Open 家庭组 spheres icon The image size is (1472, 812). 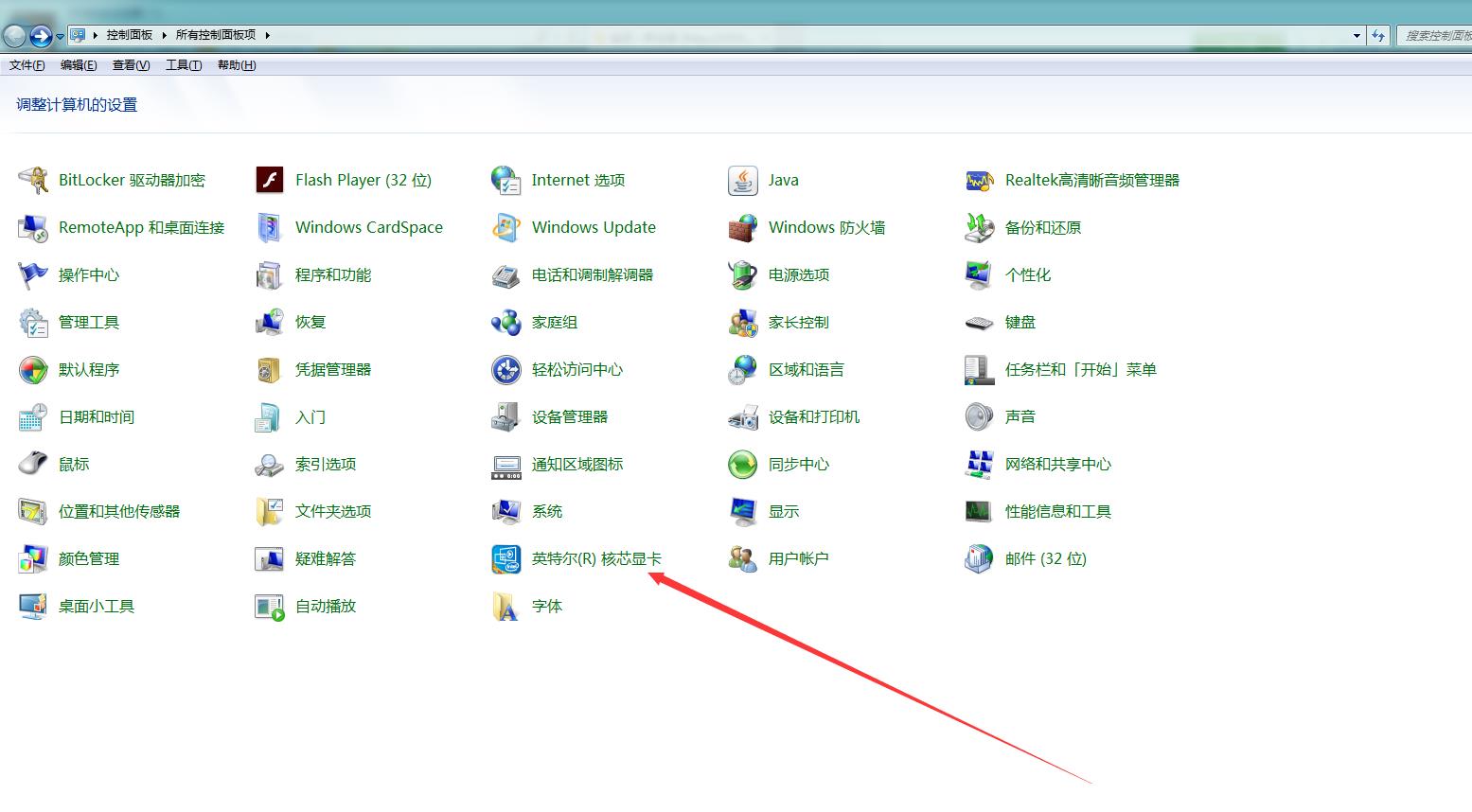pos(506,322)
